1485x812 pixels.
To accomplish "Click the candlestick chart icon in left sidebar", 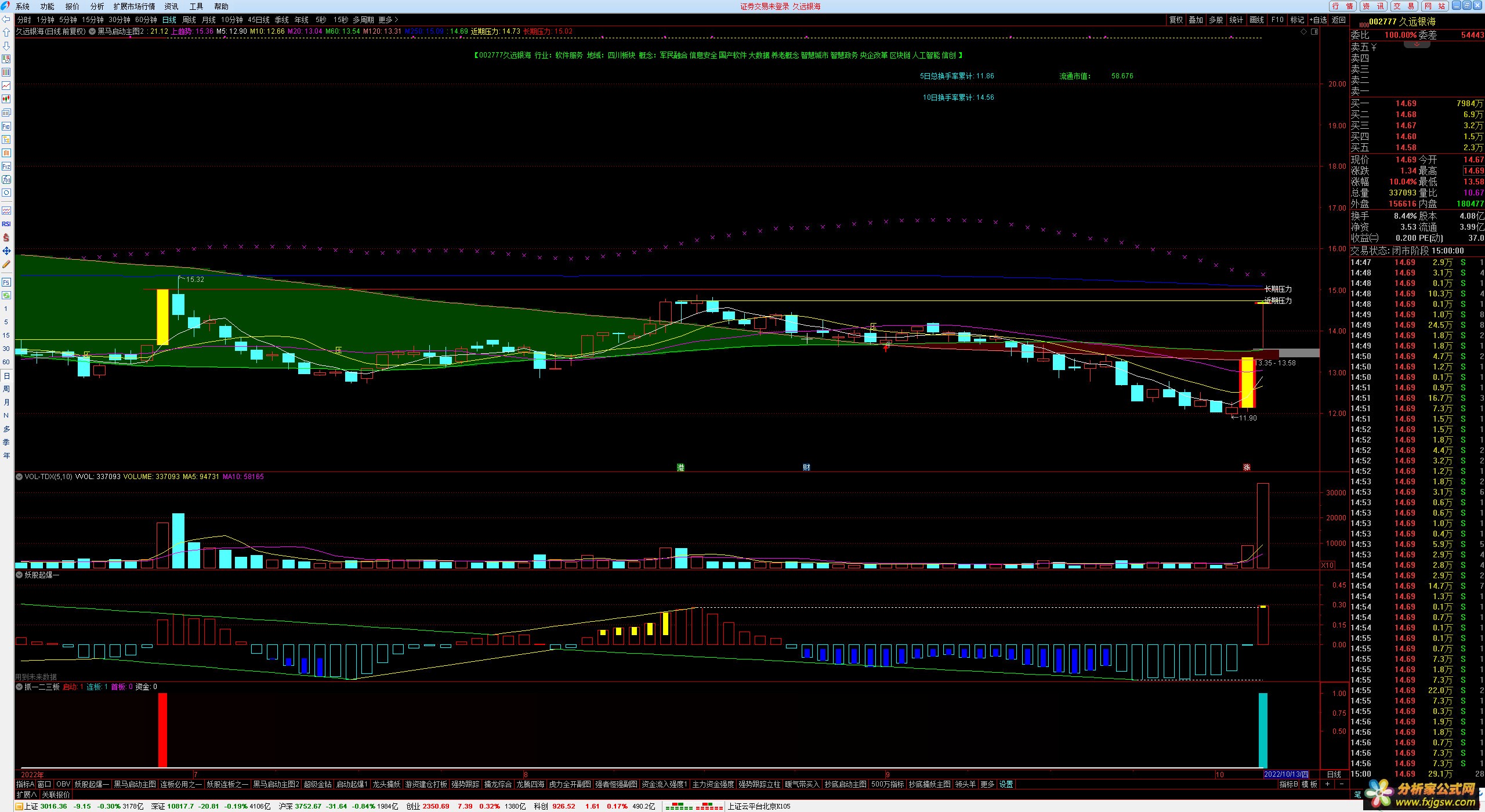I will click(6, 99).
